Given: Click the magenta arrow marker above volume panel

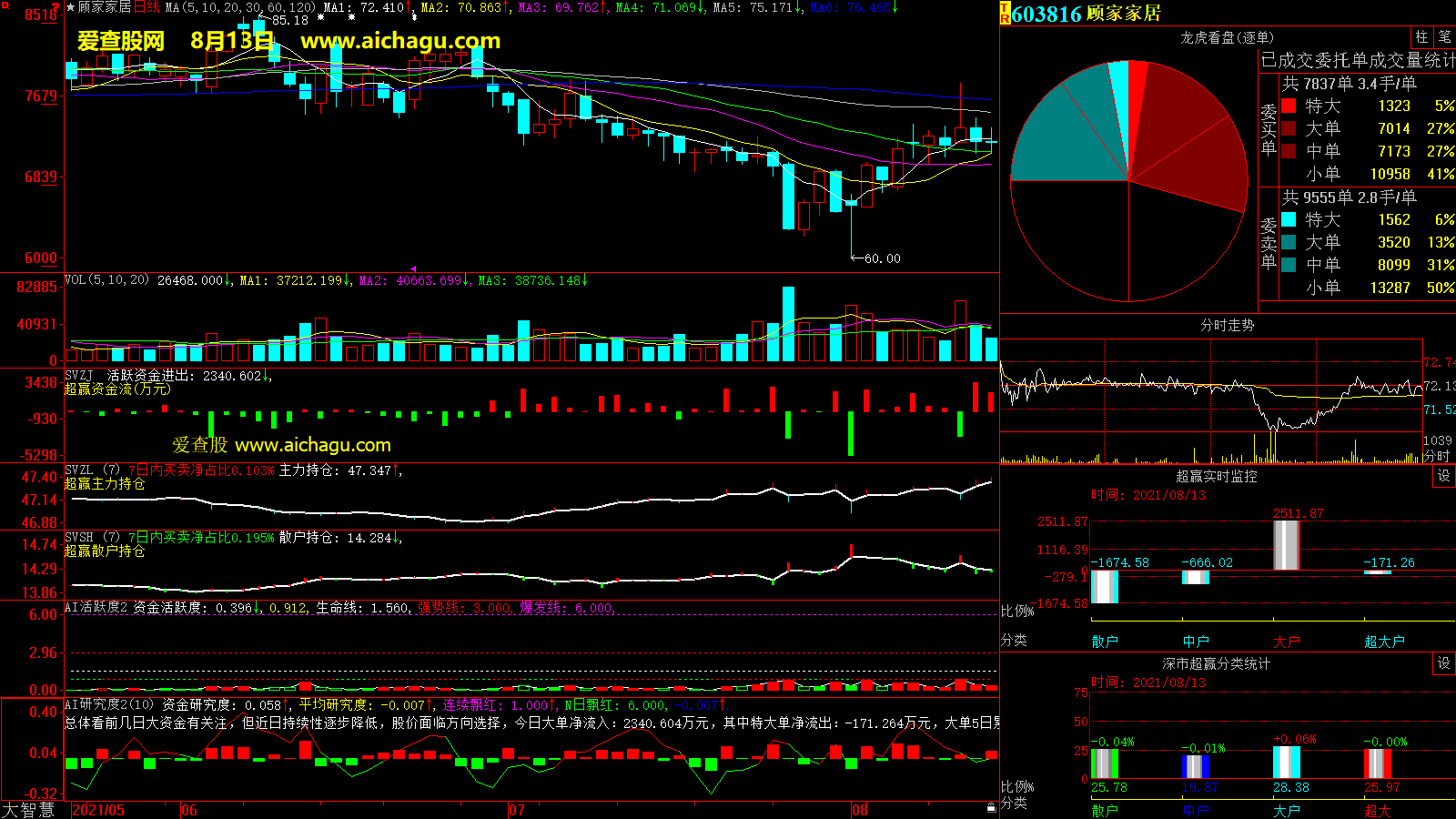Looking at the screenshot, I should pyautogui.click(x=413, y=268).
